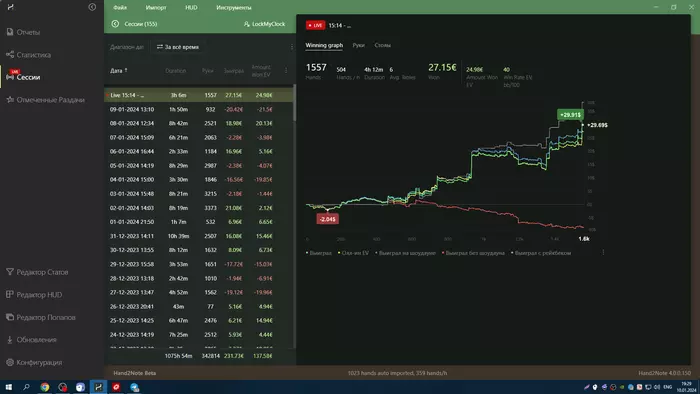
Task: Open the three-dot menu beside graph legend
Action: coord(603,253)
